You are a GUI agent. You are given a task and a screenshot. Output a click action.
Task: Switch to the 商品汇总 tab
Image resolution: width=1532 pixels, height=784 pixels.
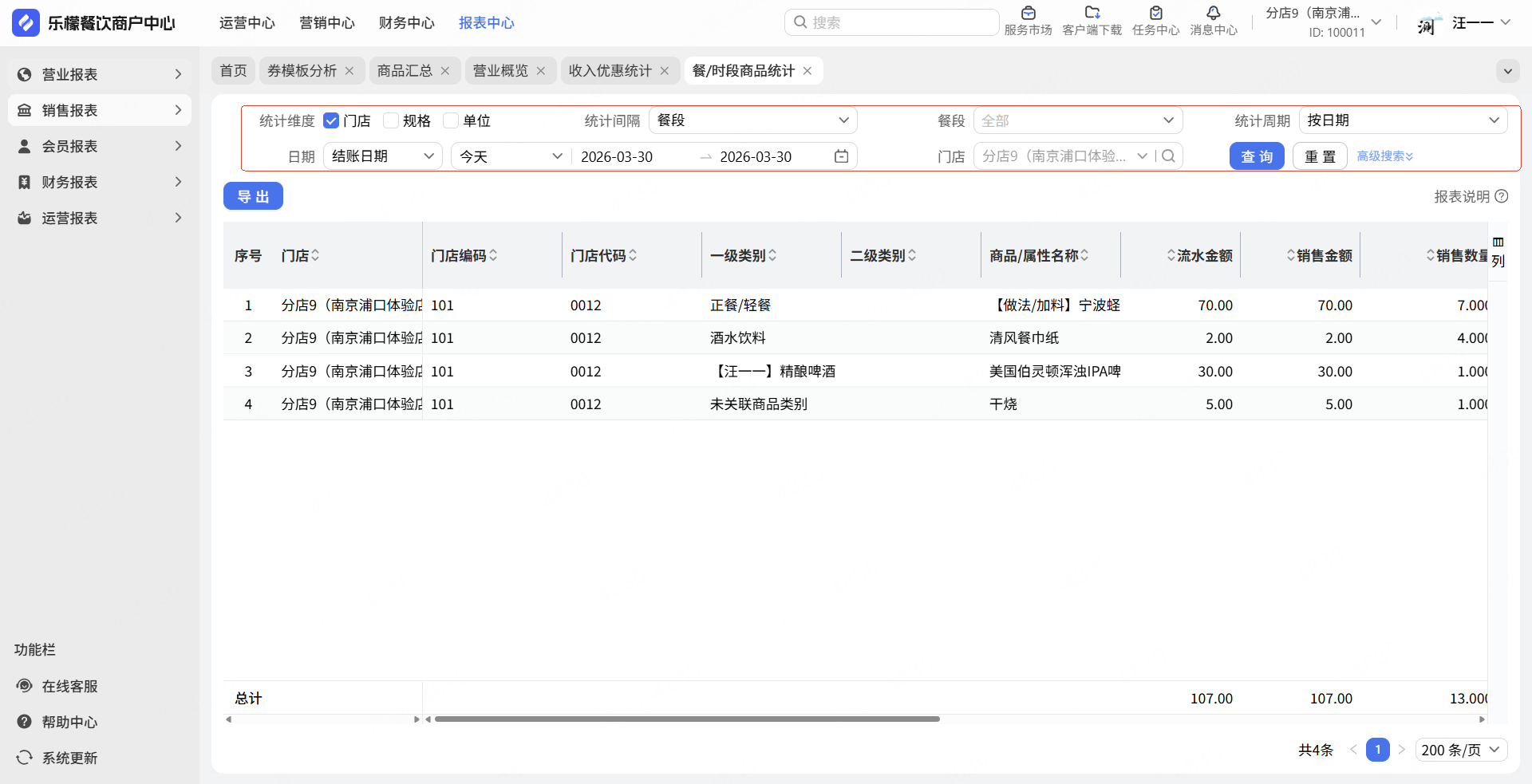405,71
